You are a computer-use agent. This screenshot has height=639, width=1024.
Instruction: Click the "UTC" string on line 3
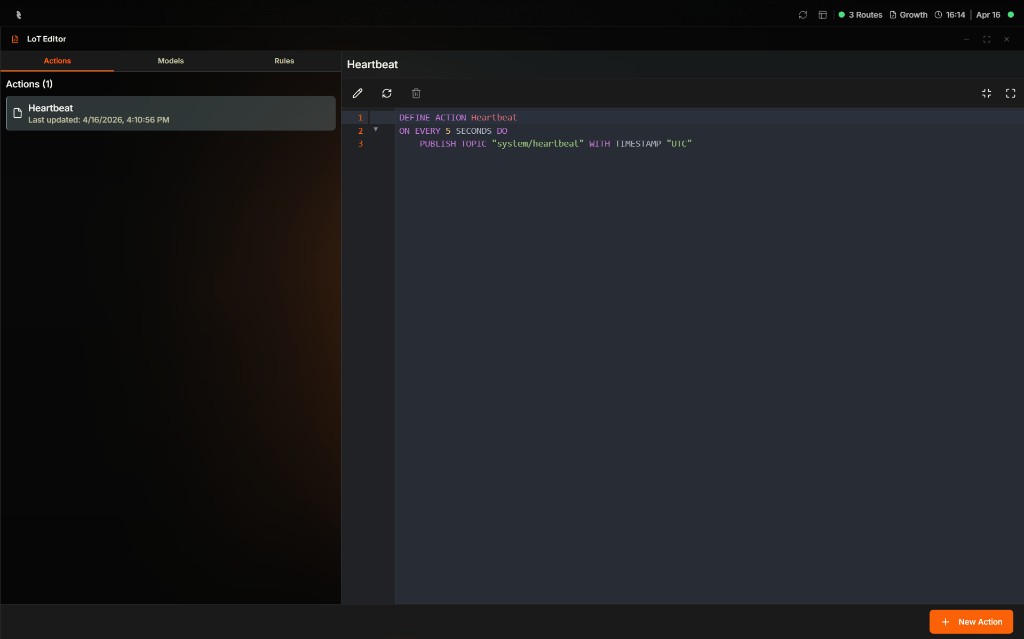click(679, 144)
